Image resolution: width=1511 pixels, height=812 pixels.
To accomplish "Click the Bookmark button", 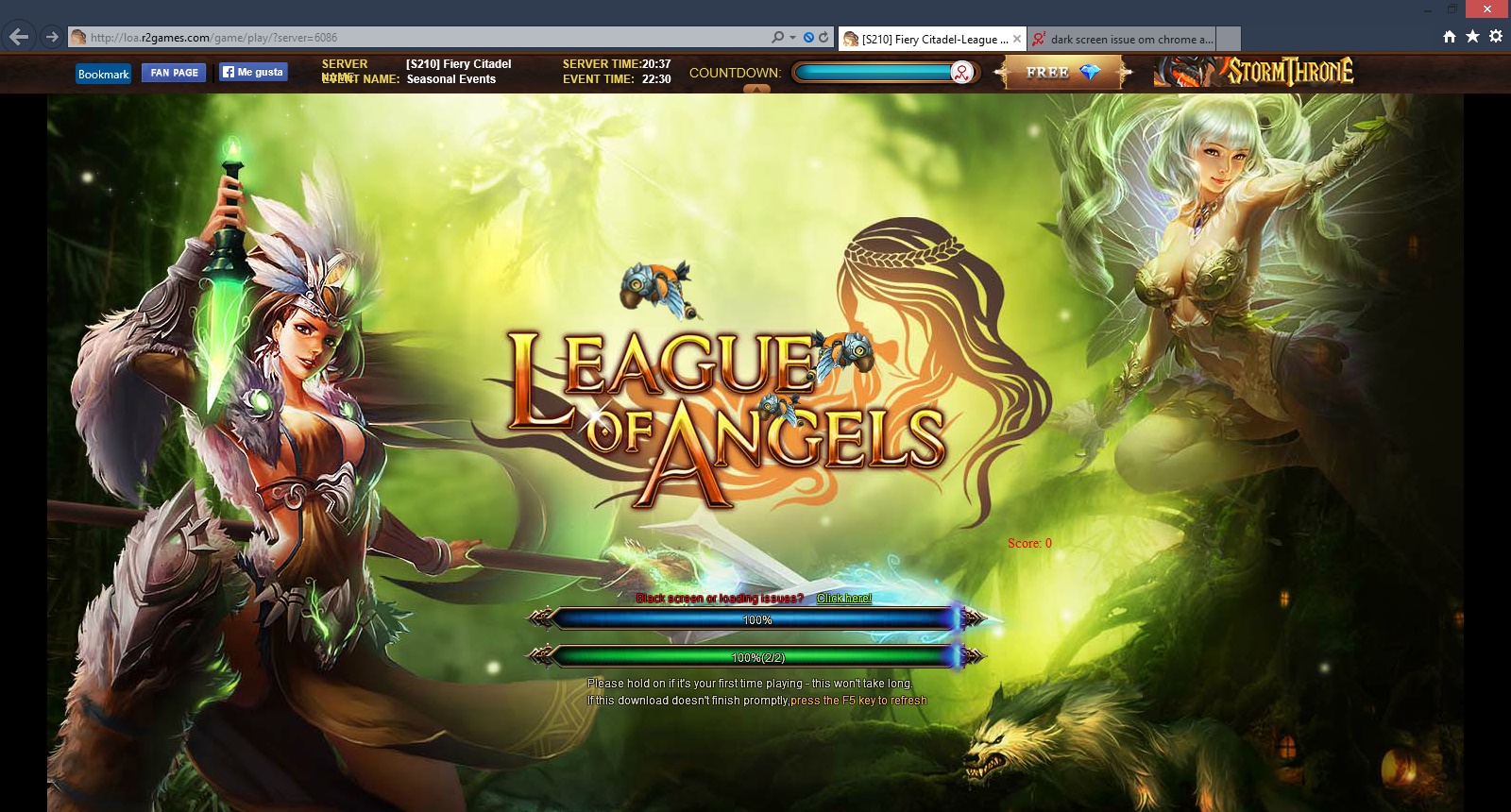I will pos(103,74).
